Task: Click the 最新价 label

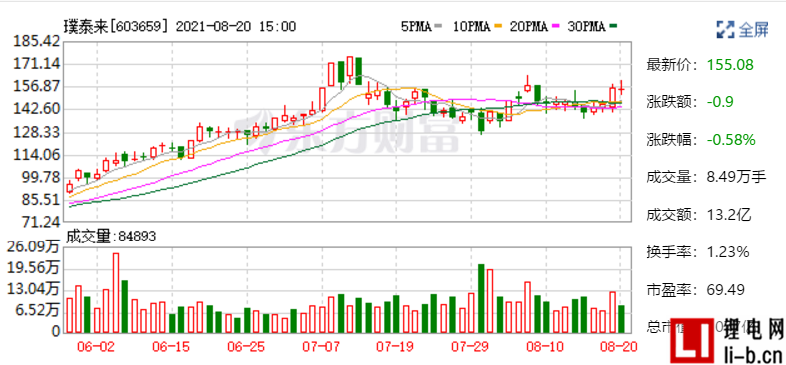Action: pos(673,65)
